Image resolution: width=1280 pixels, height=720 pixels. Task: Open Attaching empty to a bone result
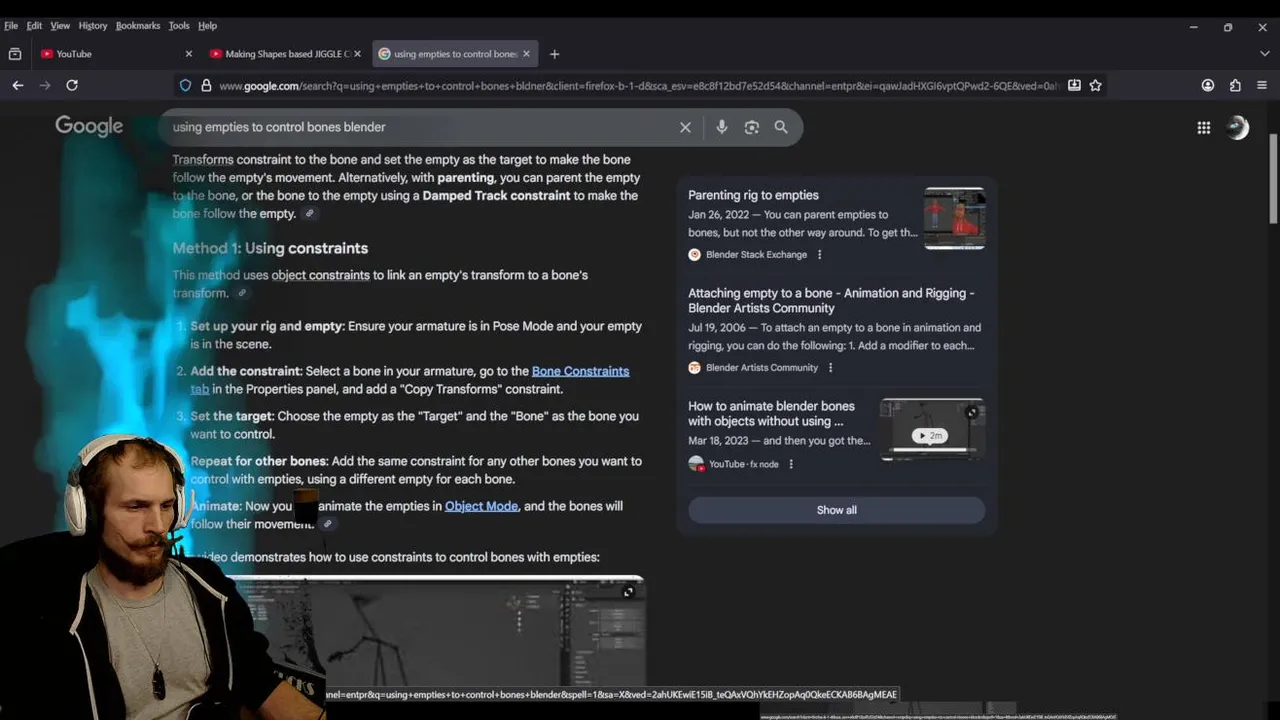pyautogui.click(x=831, y=301)
